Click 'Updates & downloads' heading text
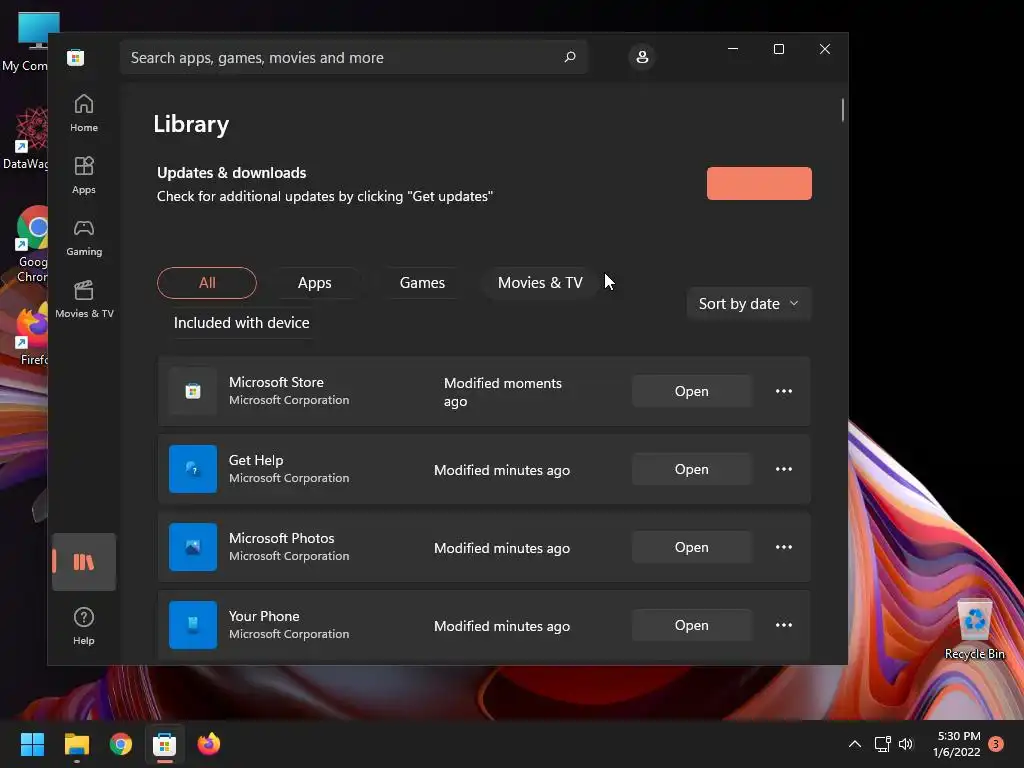The height and width of the screenshot is (768, 1024). [231, 173]
